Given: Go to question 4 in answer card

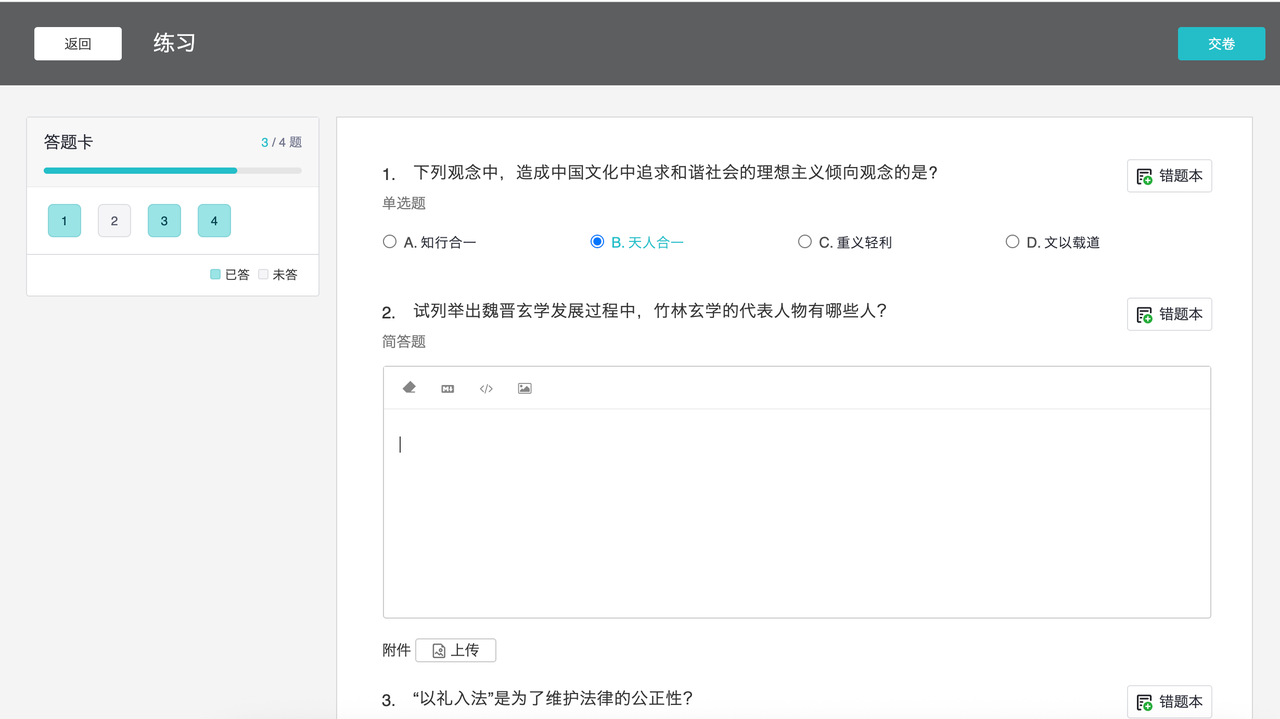Looking at the screenshot, I should (x=214, y=221).
